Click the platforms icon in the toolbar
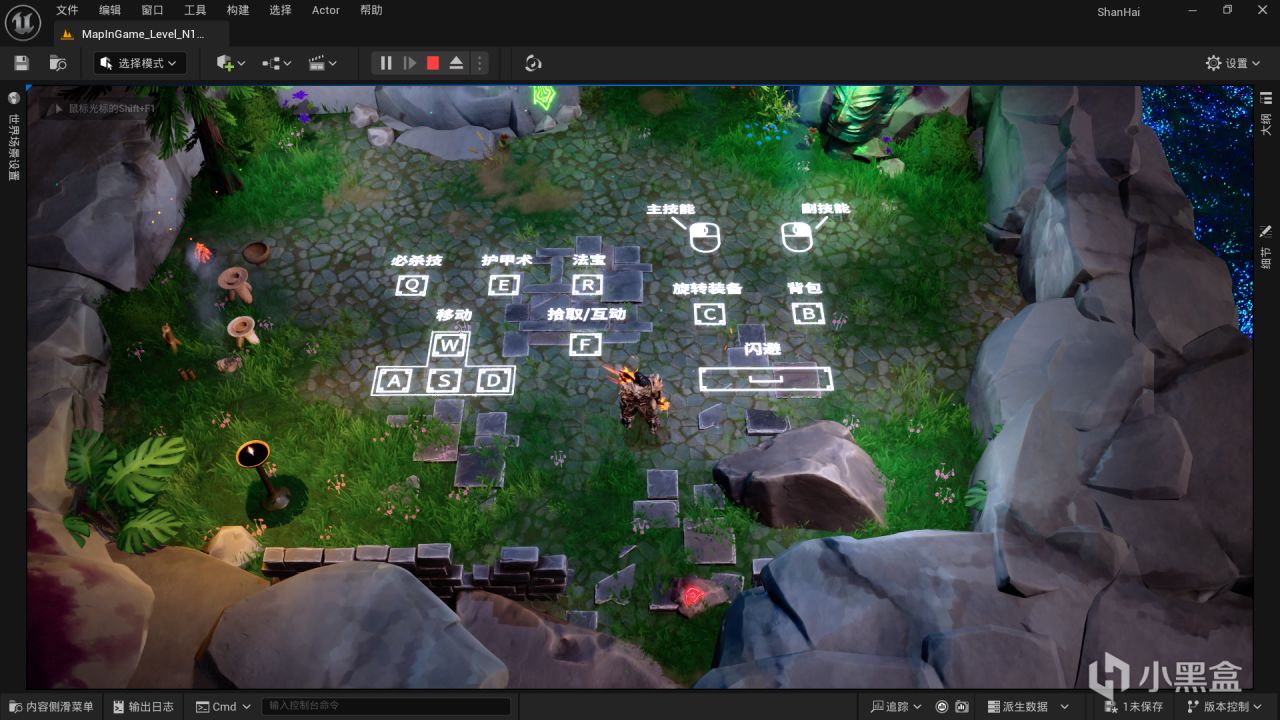 (533, 63)
